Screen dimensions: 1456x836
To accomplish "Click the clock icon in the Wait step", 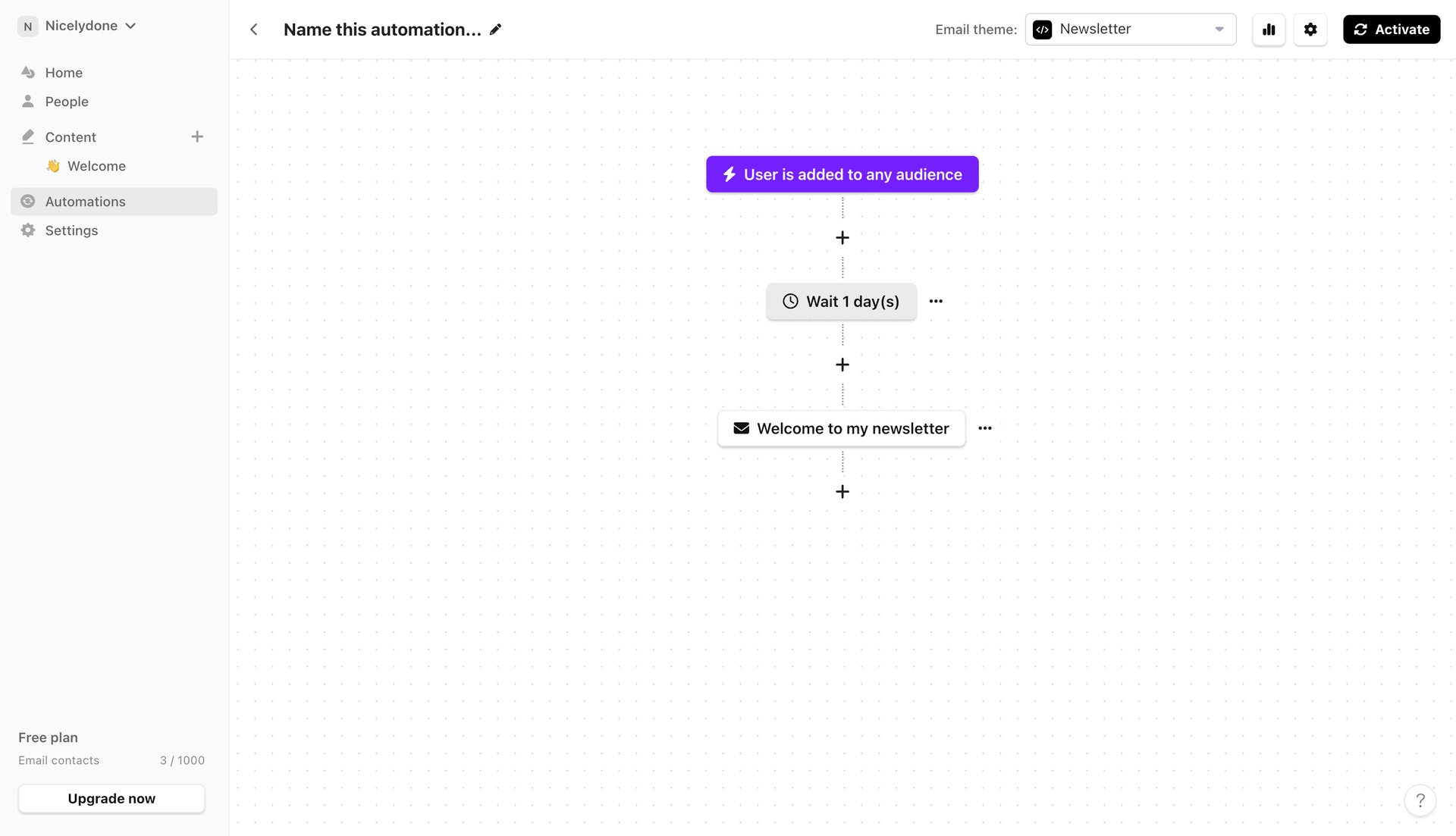I will point(790,301).
